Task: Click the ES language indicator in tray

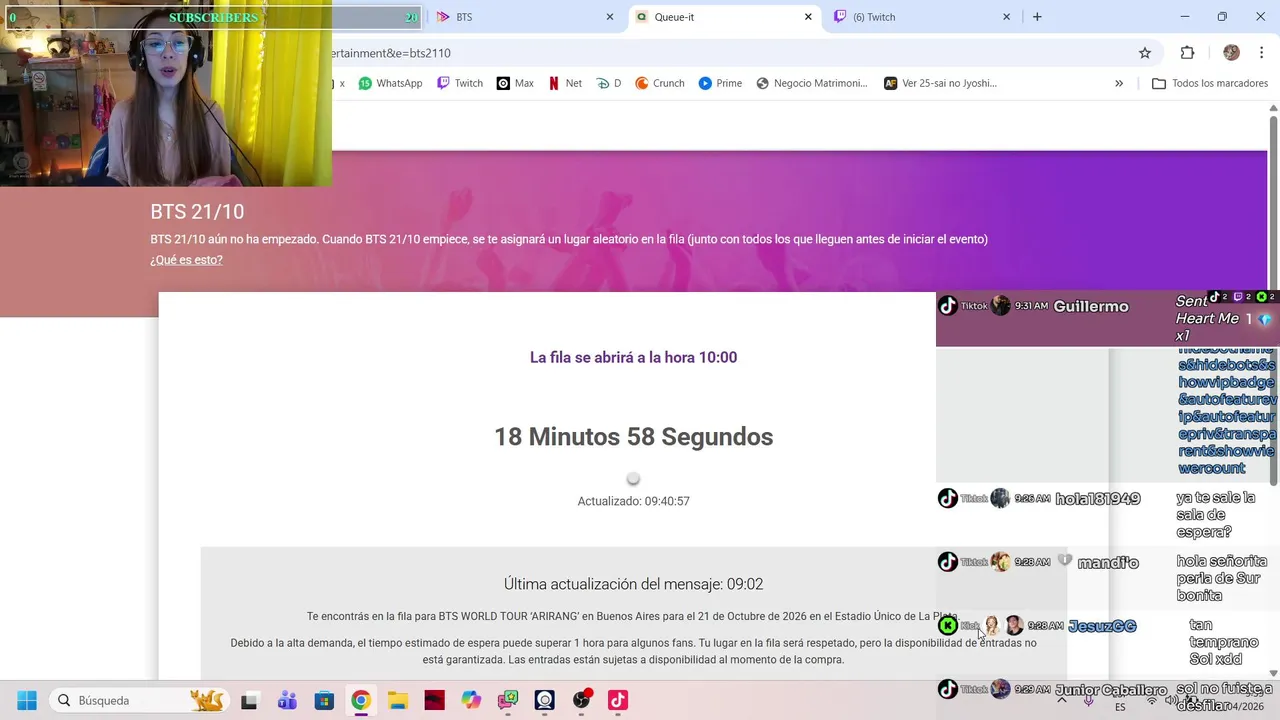Action: [1120, 707]
